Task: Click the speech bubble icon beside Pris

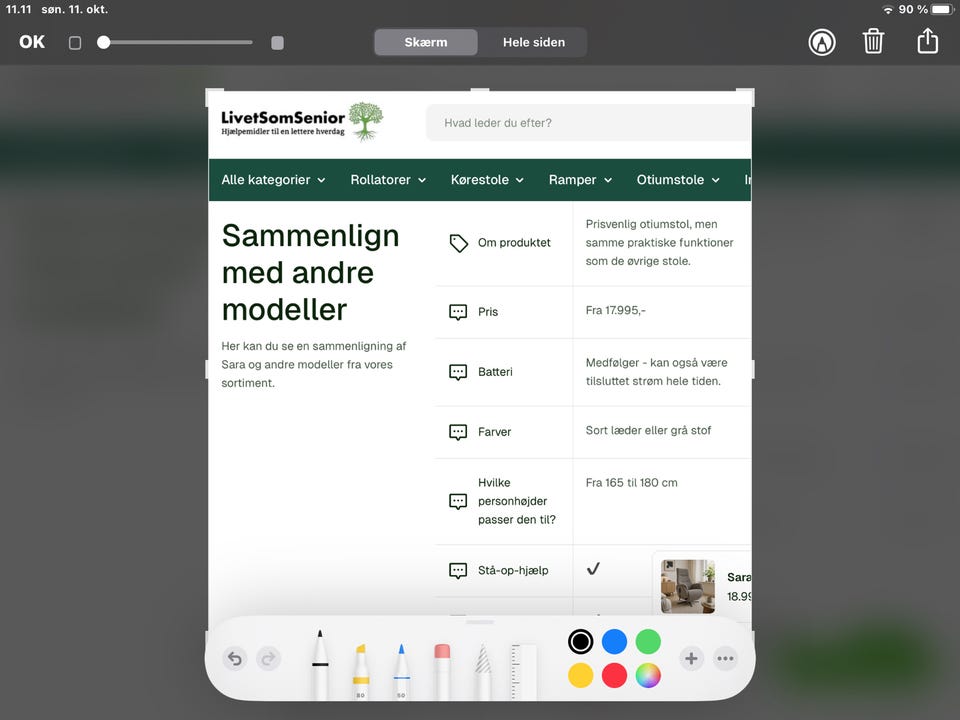Action: click(x=458, y=312)
